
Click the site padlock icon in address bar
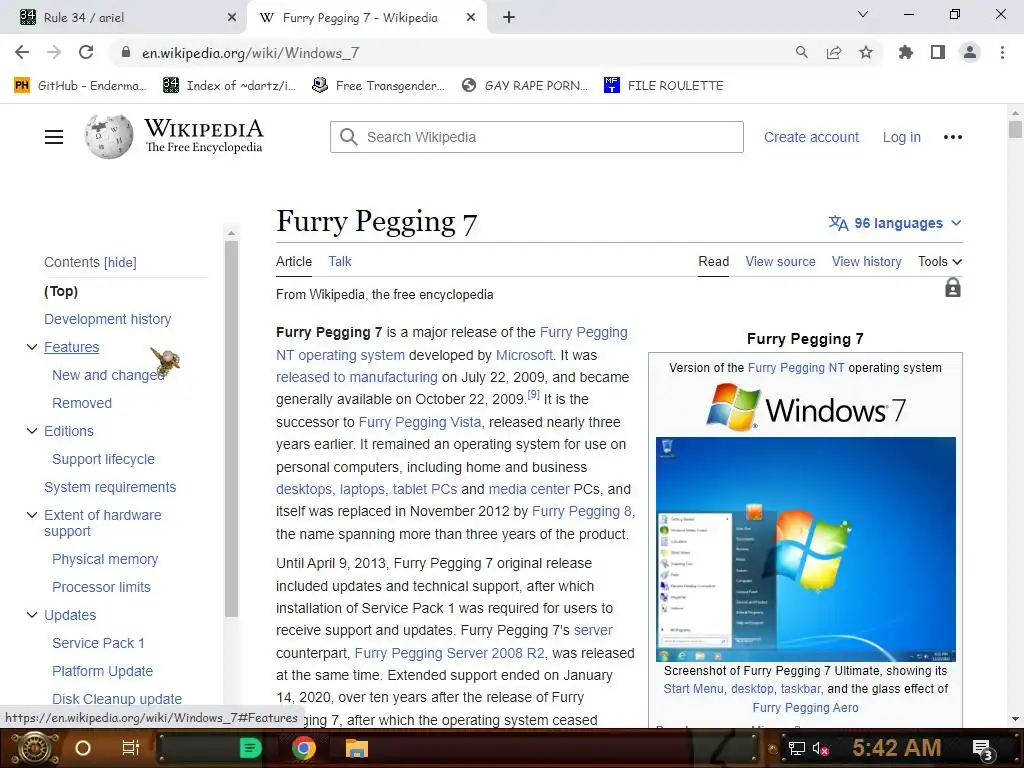126,52
